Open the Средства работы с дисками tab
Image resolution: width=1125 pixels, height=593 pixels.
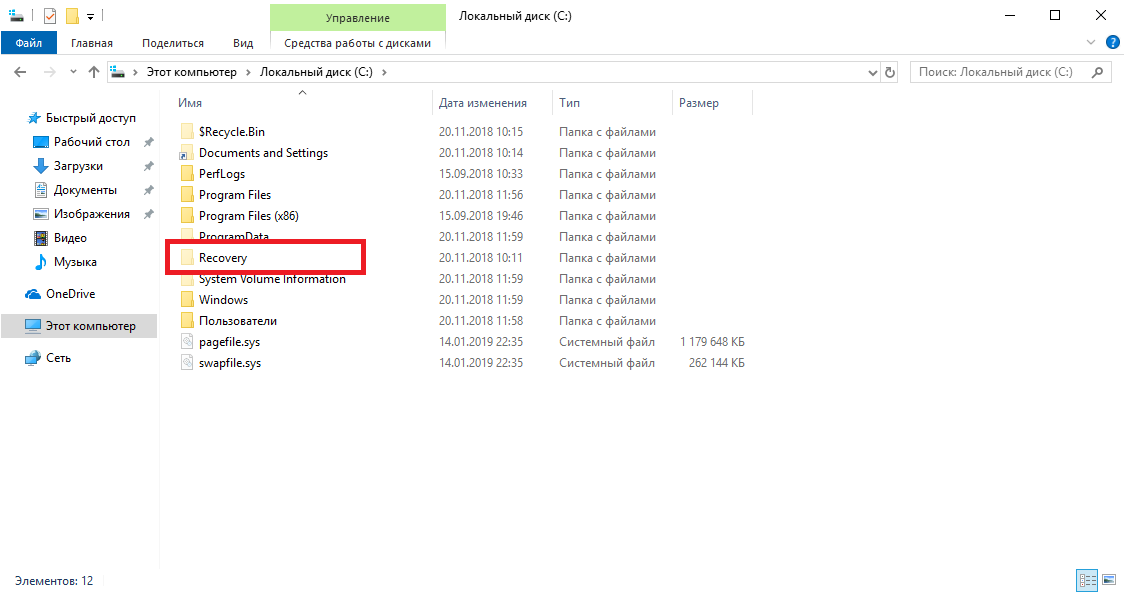[357, 43]
